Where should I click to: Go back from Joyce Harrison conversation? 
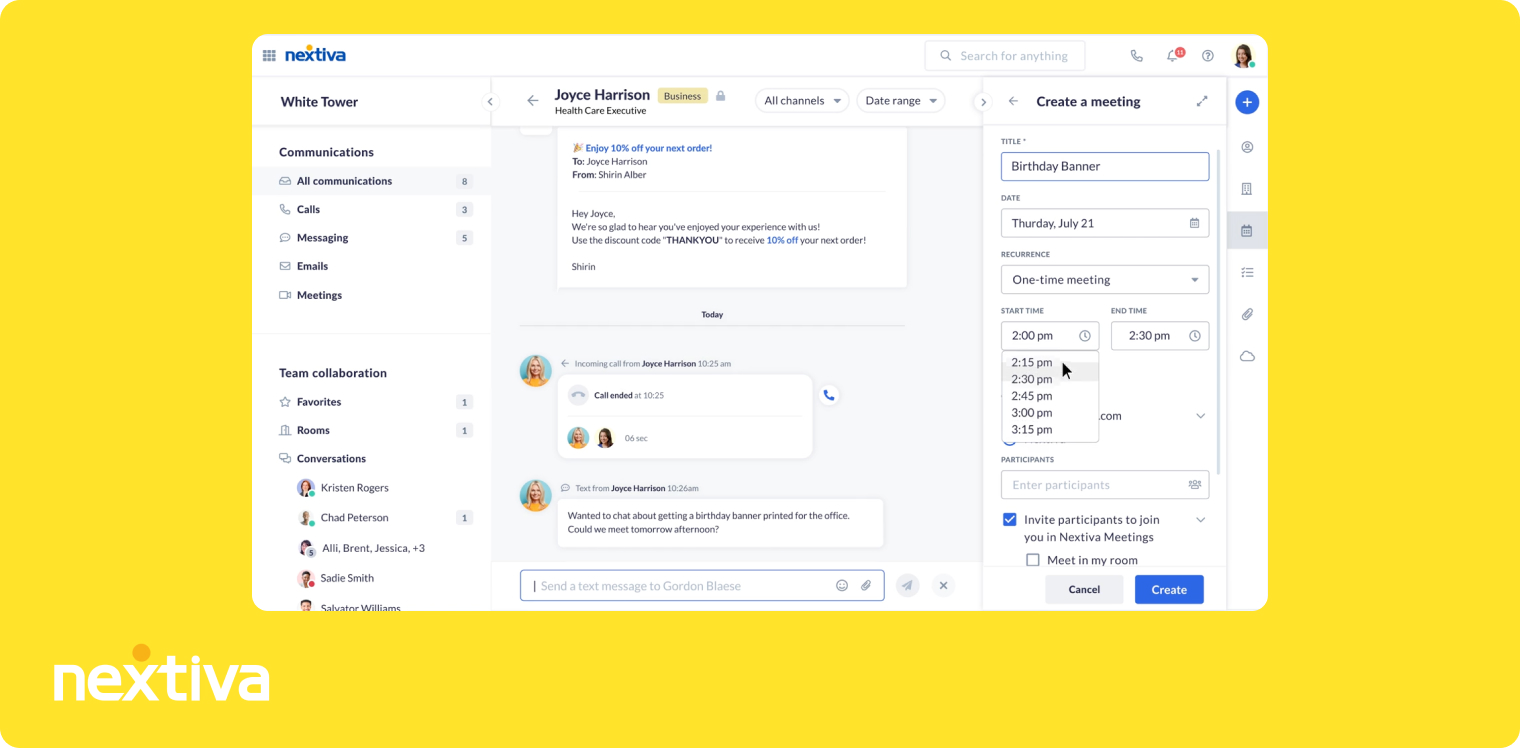coord(533,101)
